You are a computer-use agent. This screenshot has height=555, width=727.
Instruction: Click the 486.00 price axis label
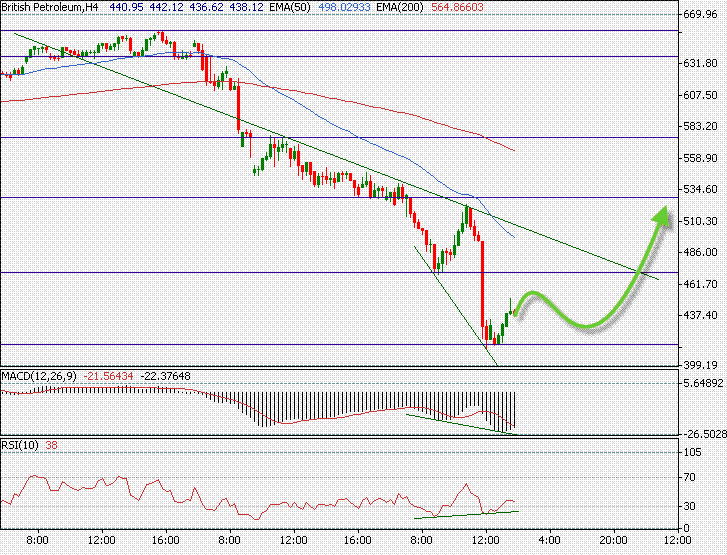coord(700,252)
